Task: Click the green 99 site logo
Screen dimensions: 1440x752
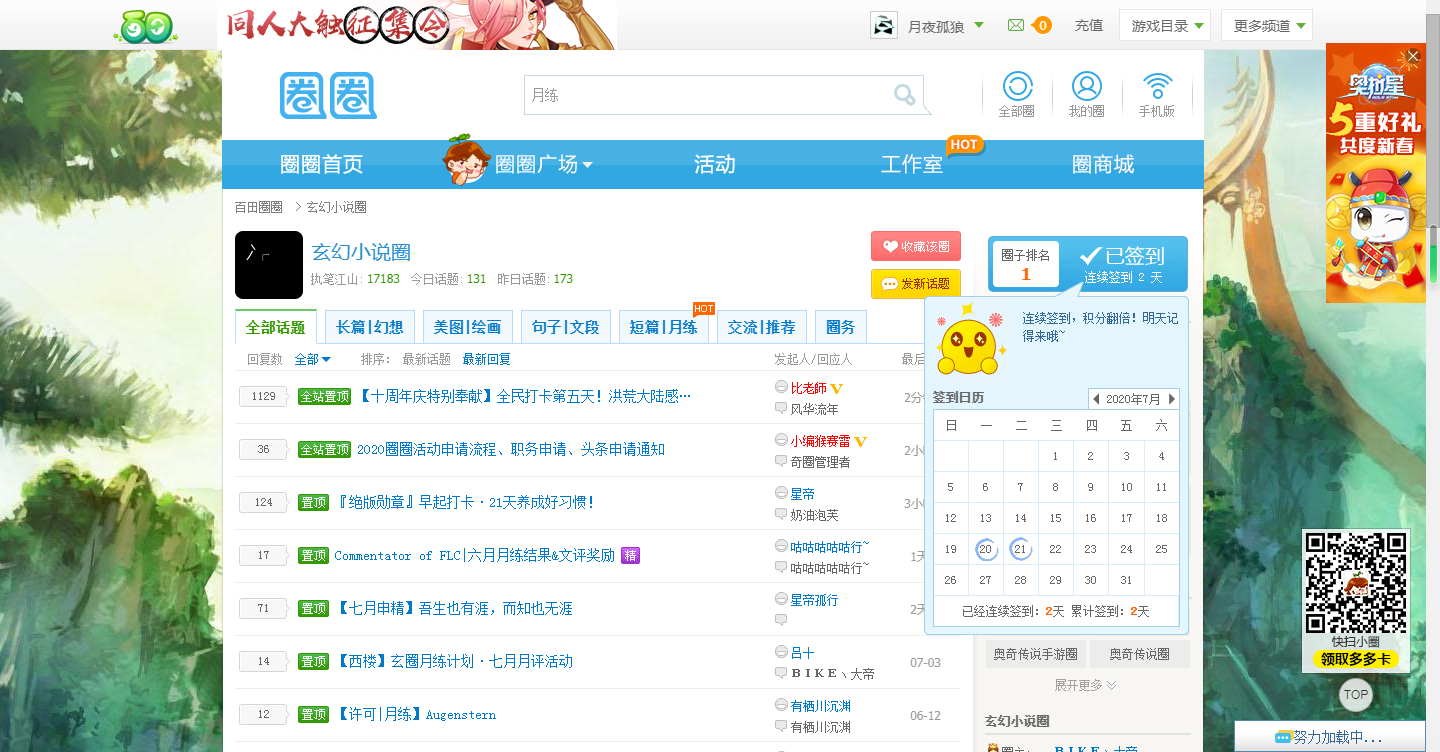Action: 146,27
